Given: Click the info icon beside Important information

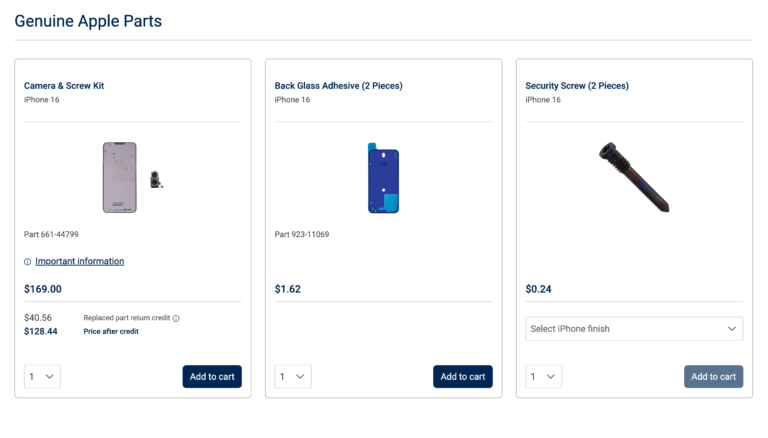Looking at the screenshot, I should [x=27, y=262].
